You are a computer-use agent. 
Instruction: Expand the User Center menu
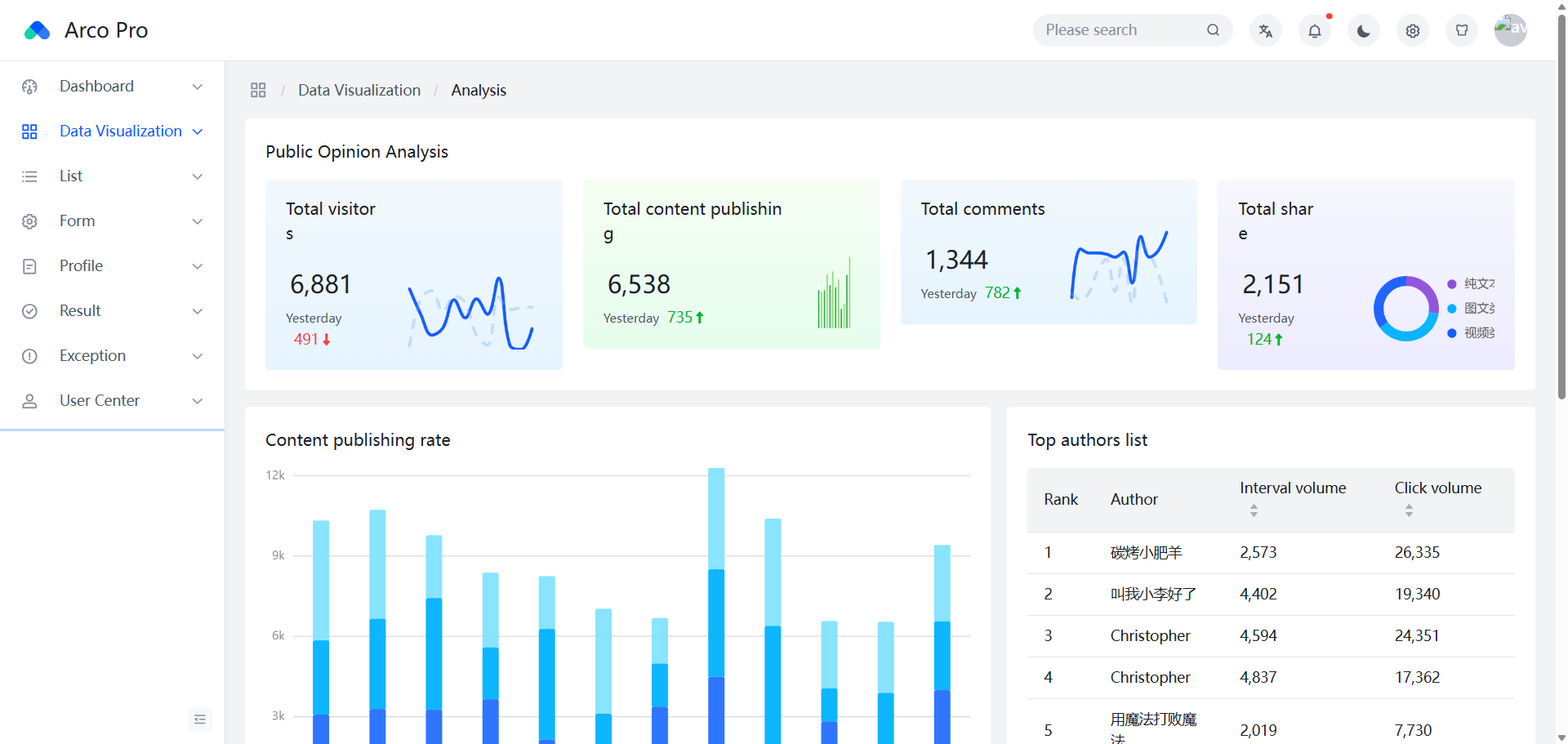click(112, 400)
